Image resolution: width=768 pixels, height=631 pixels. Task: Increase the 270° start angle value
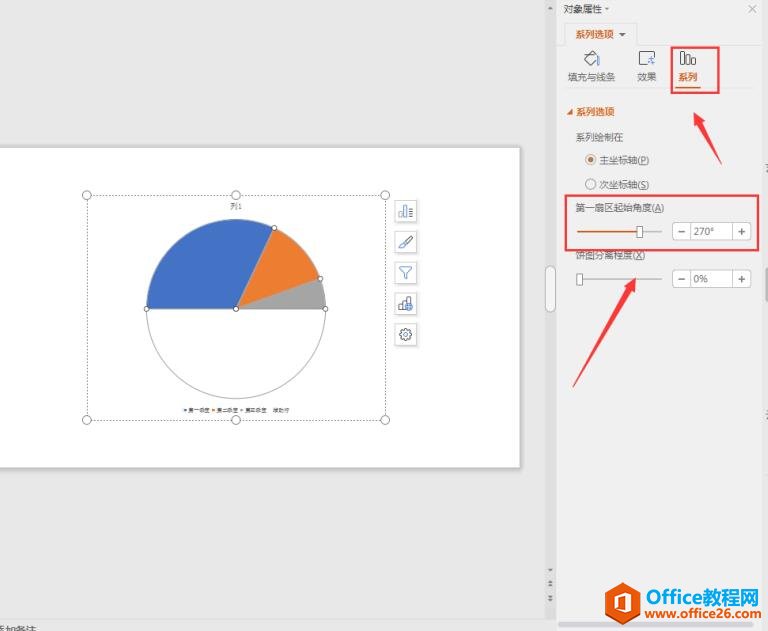click(742, 231)
